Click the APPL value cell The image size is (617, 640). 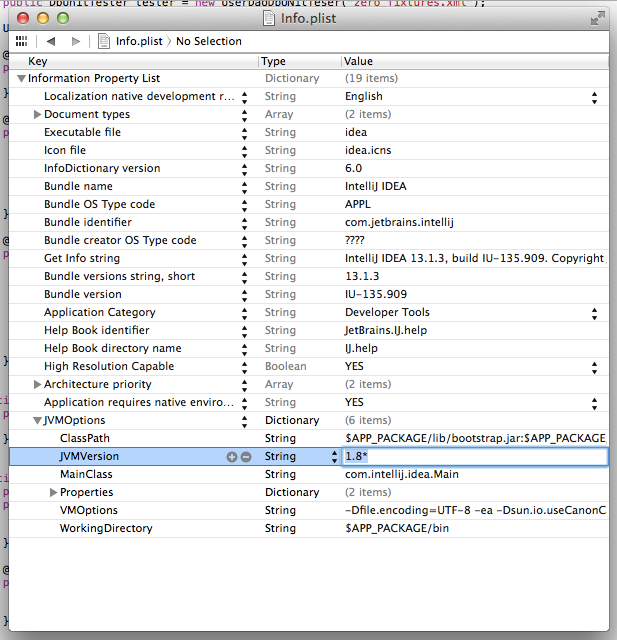click(x=357, y=204)
